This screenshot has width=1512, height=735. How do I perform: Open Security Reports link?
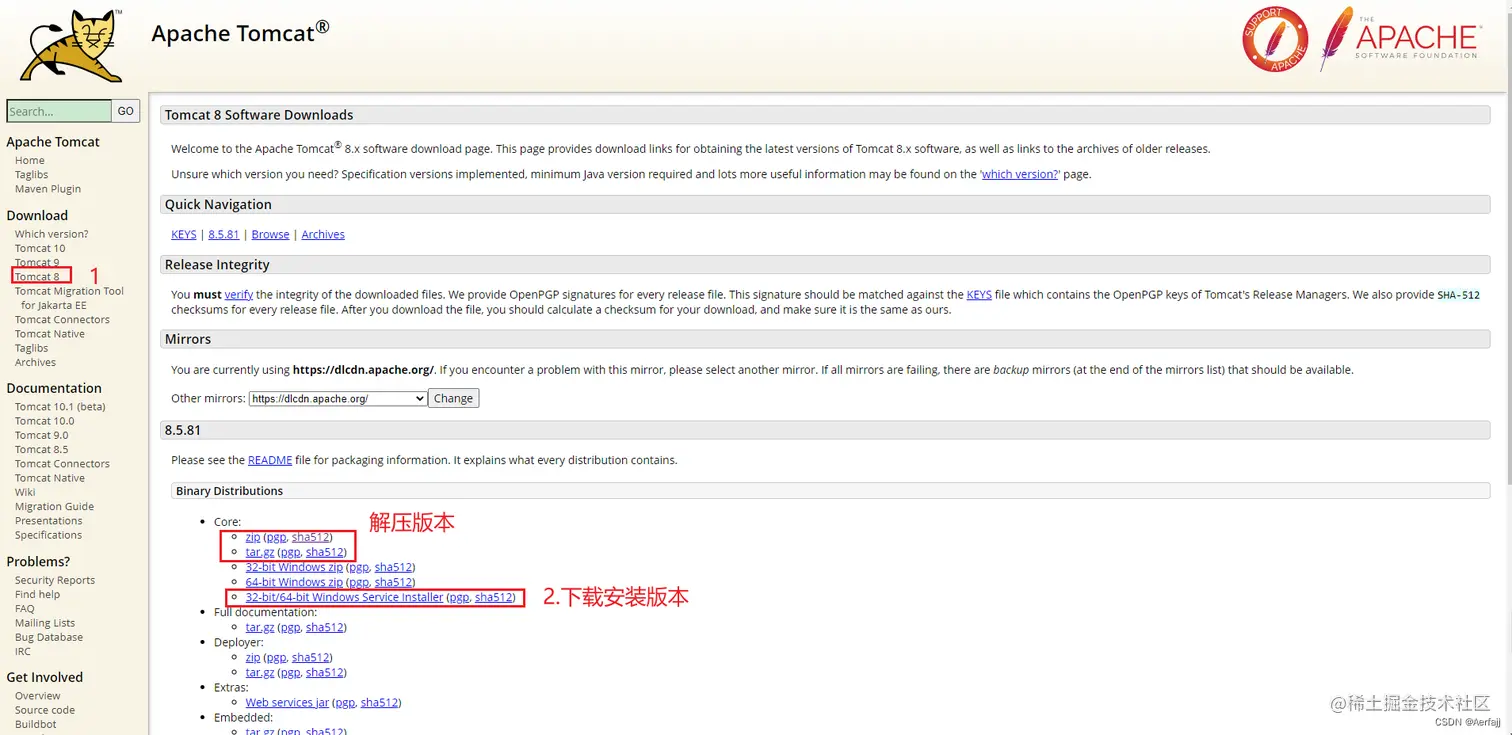click(x=55, y=580)
